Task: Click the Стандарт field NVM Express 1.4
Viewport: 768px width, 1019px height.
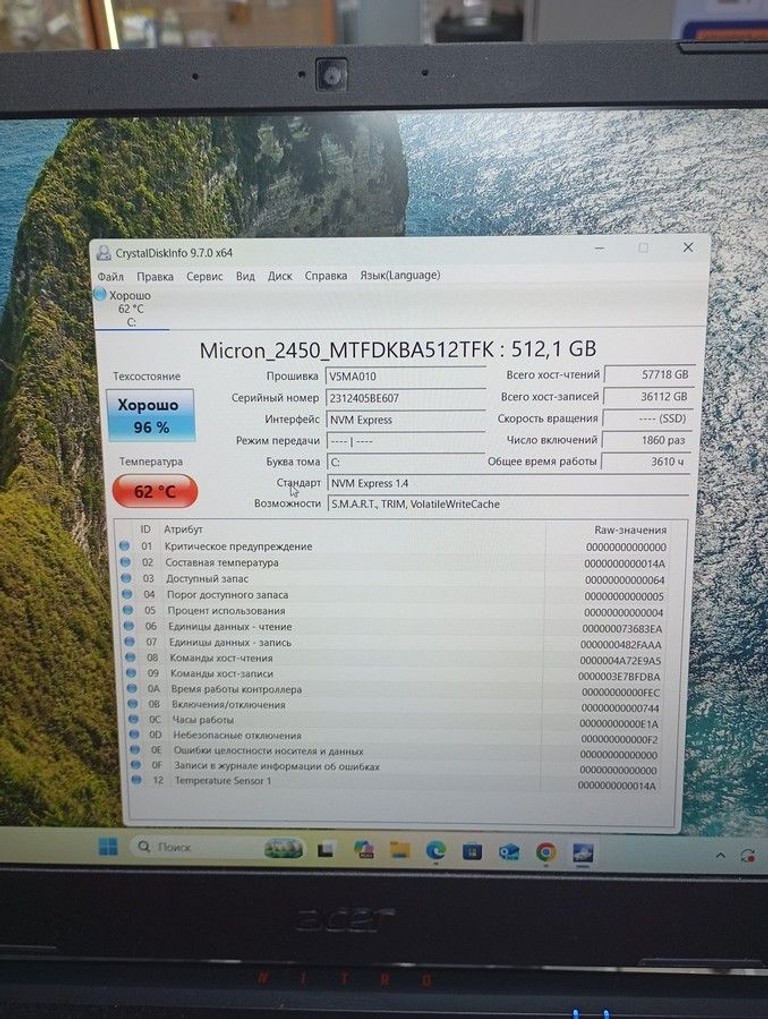Action: click(508, 484)
